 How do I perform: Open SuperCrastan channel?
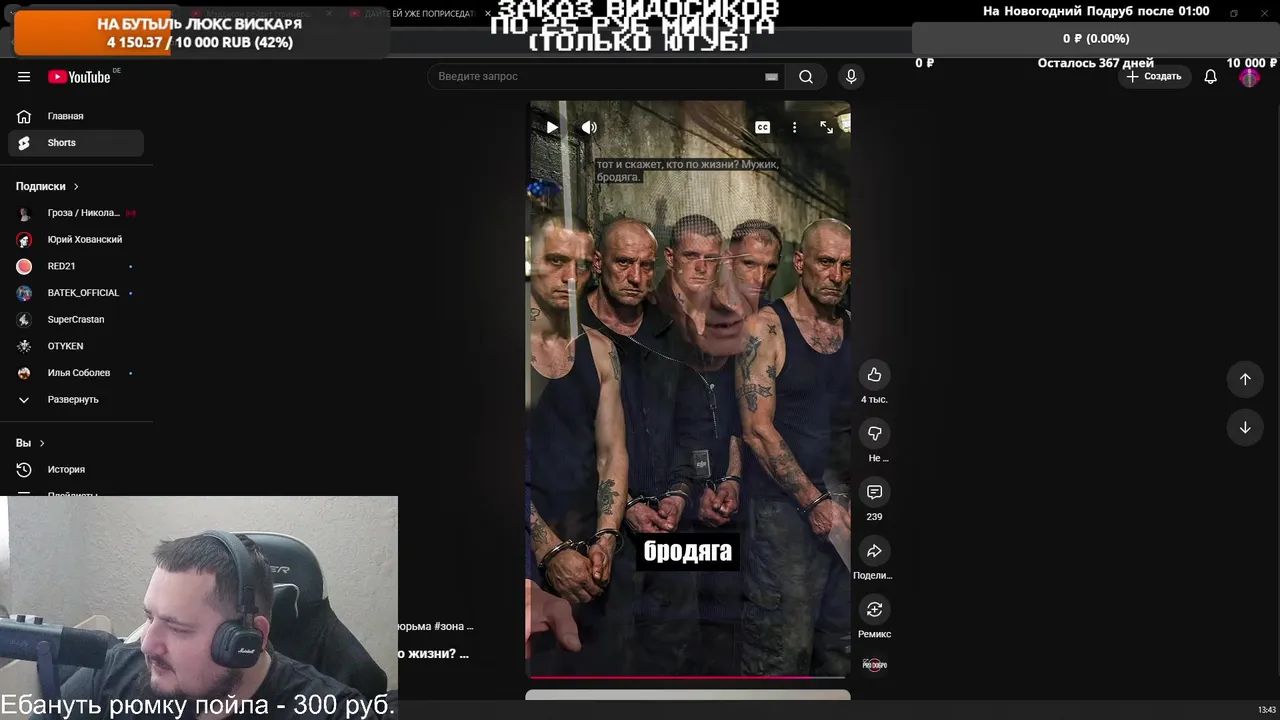[76, 320]
